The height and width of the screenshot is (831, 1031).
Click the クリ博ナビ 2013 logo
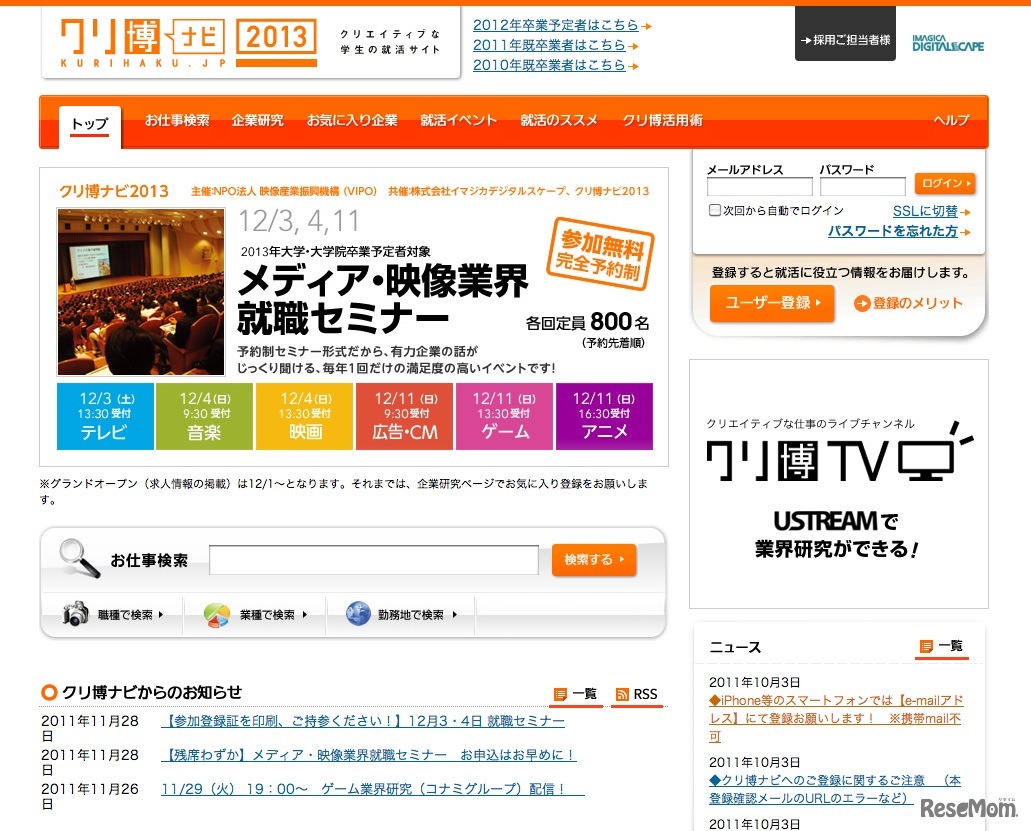pyautogui.click(x=188, y=43)
